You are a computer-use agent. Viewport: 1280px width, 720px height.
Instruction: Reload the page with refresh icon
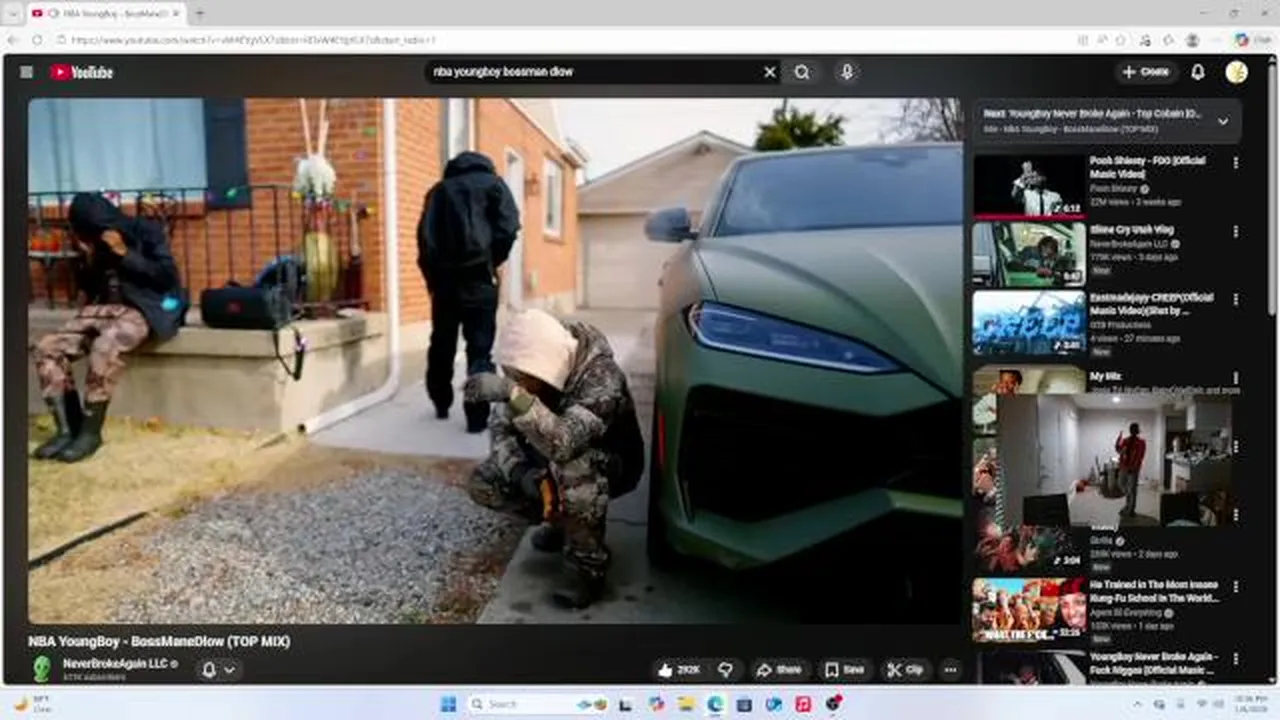click(37, 40)
